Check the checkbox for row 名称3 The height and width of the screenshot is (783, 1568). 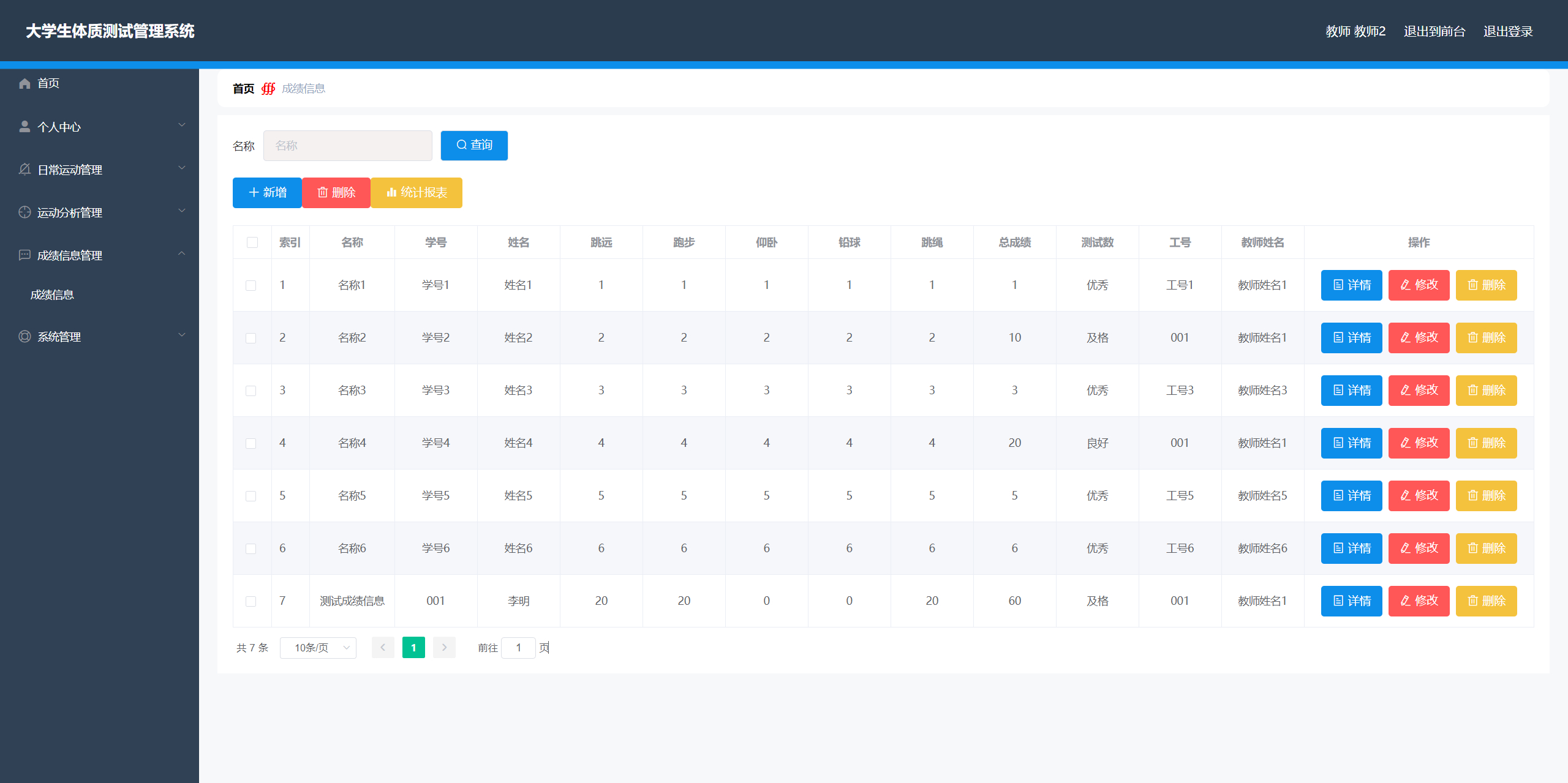pyautogui.click(x=251, y=391)
